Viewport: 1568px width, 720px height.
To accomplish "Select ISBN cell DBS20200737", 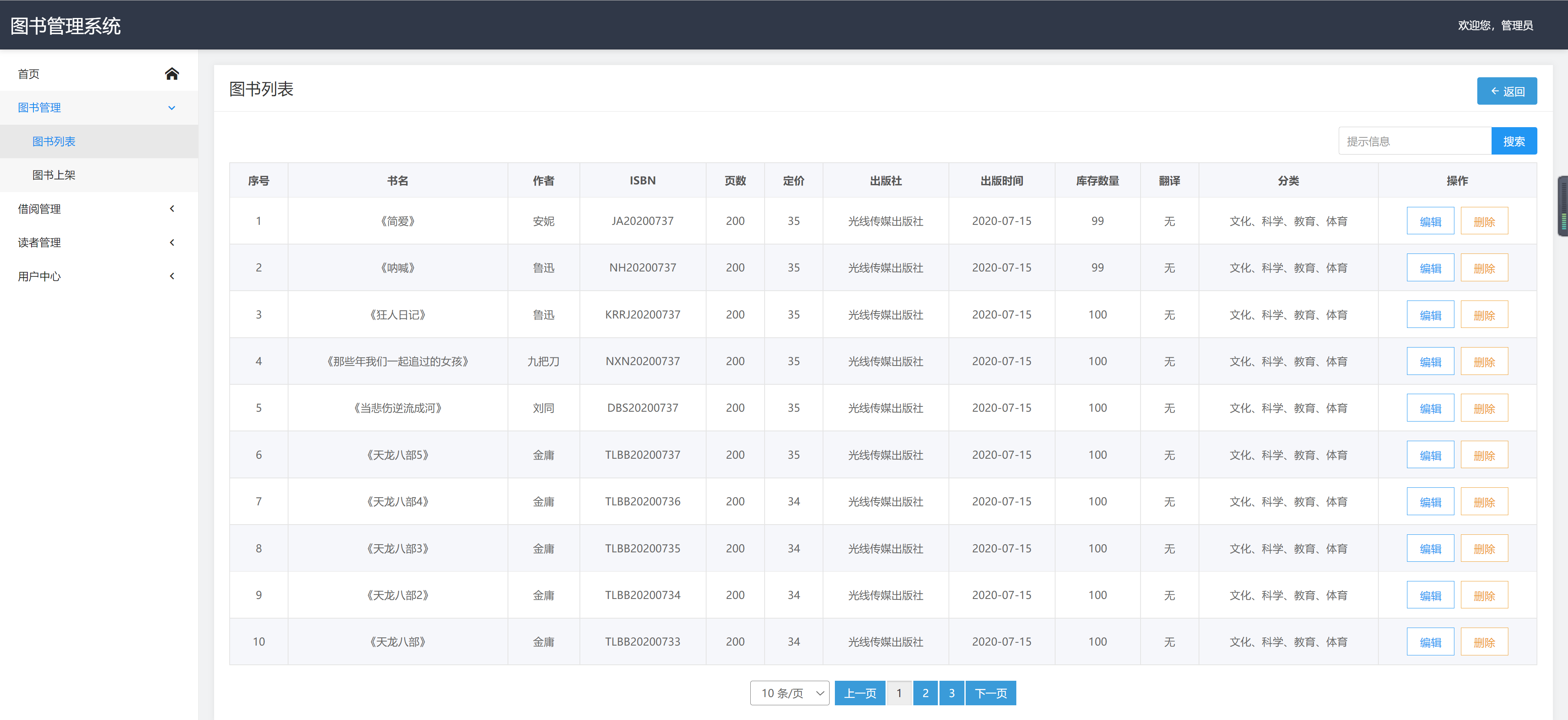I will pyautogui.click(x=643, y=408).
